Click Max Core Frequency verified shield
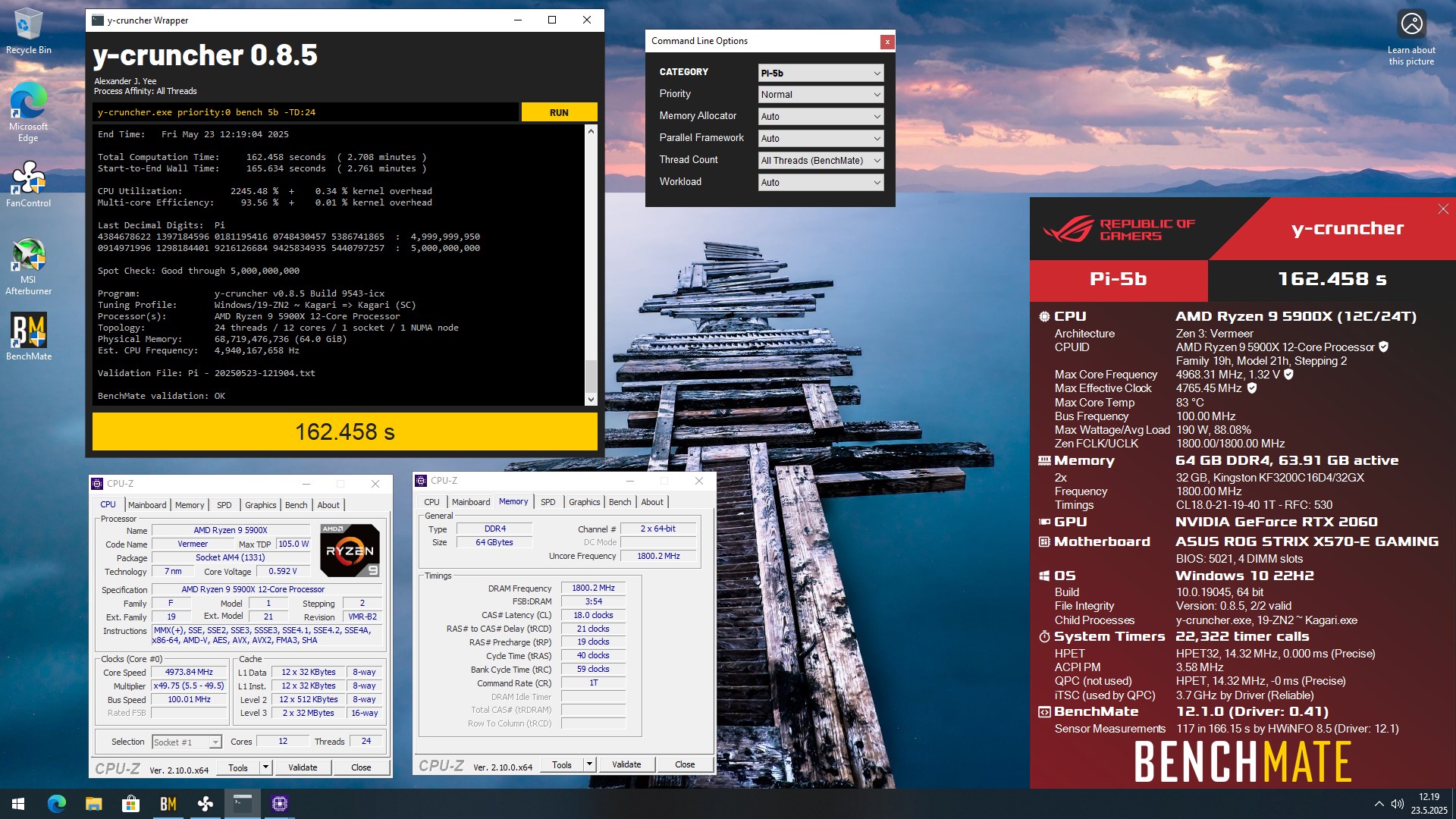This screenshot has width=1456, height=819. click(1288, 374)
